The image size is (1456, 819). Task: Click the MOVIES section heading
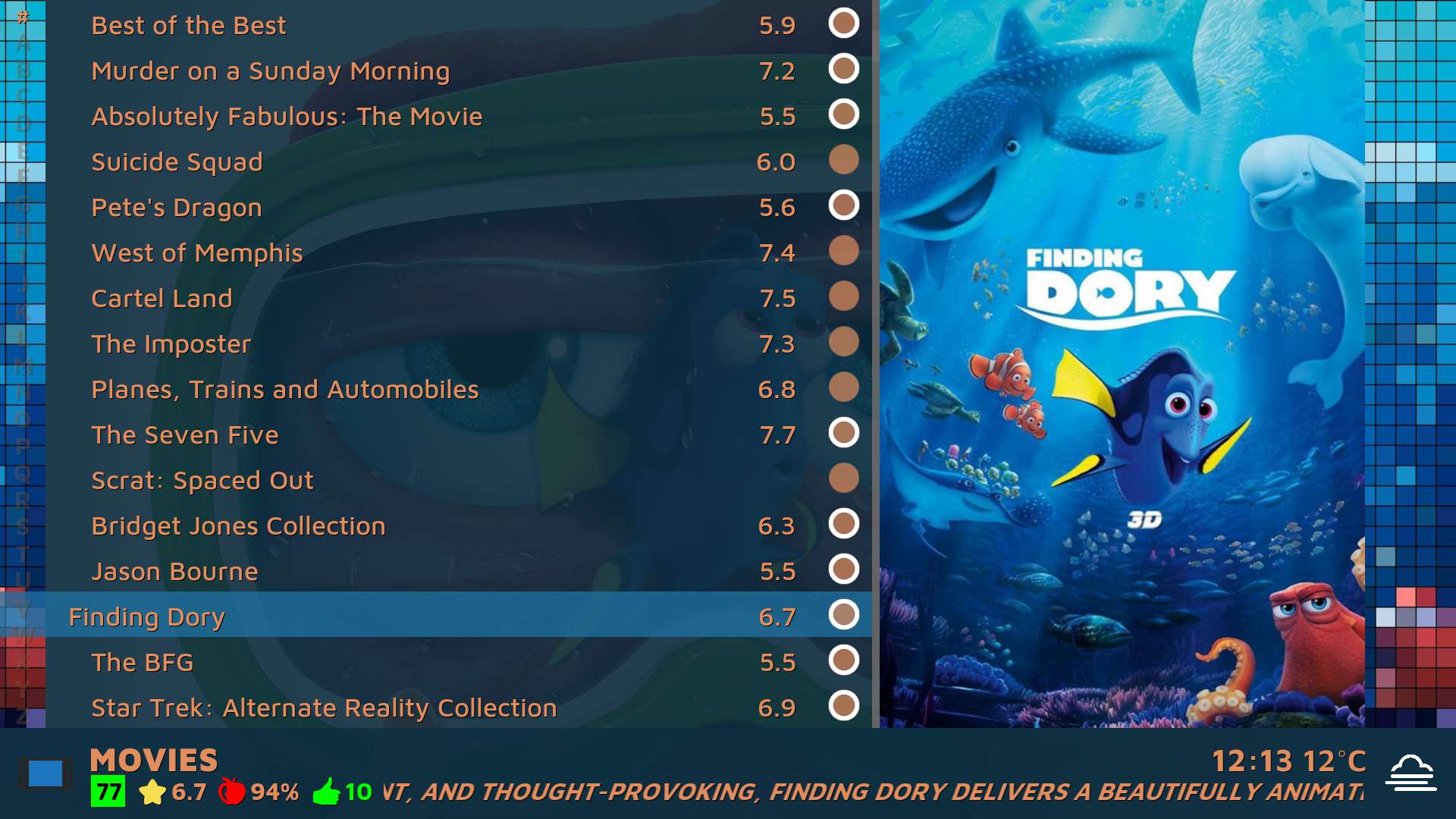[x=154, y=760]
